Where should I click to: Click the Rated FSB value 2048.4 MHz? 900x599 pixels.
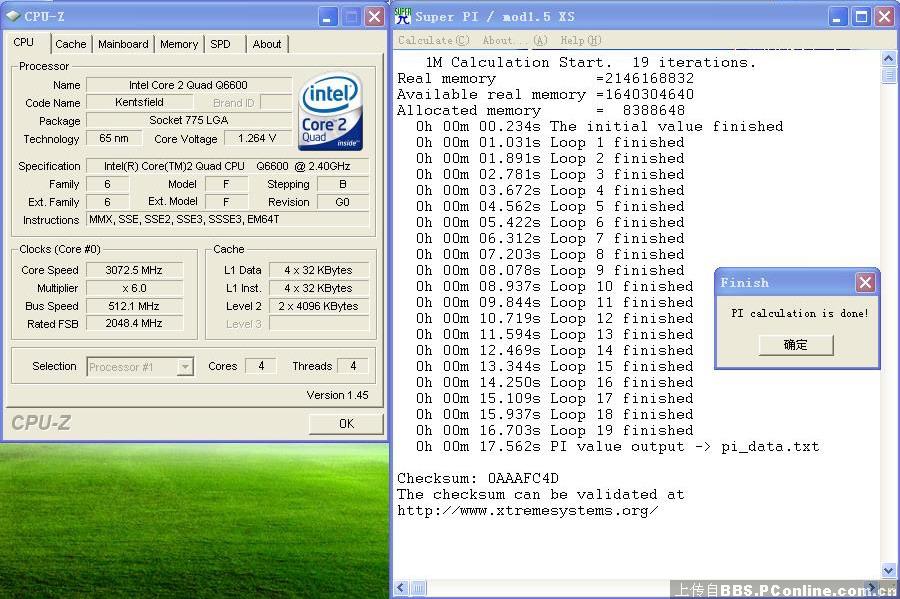point(134,324)
